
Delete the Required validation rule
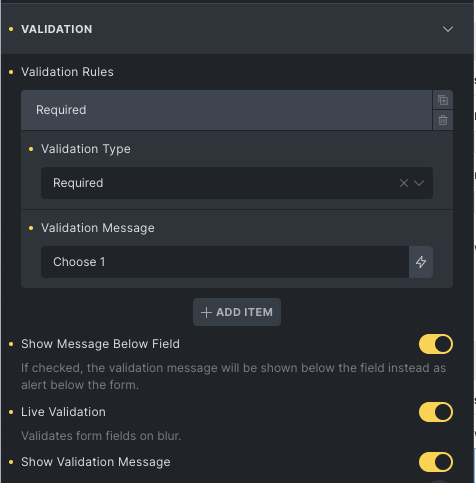click(443, 120)
